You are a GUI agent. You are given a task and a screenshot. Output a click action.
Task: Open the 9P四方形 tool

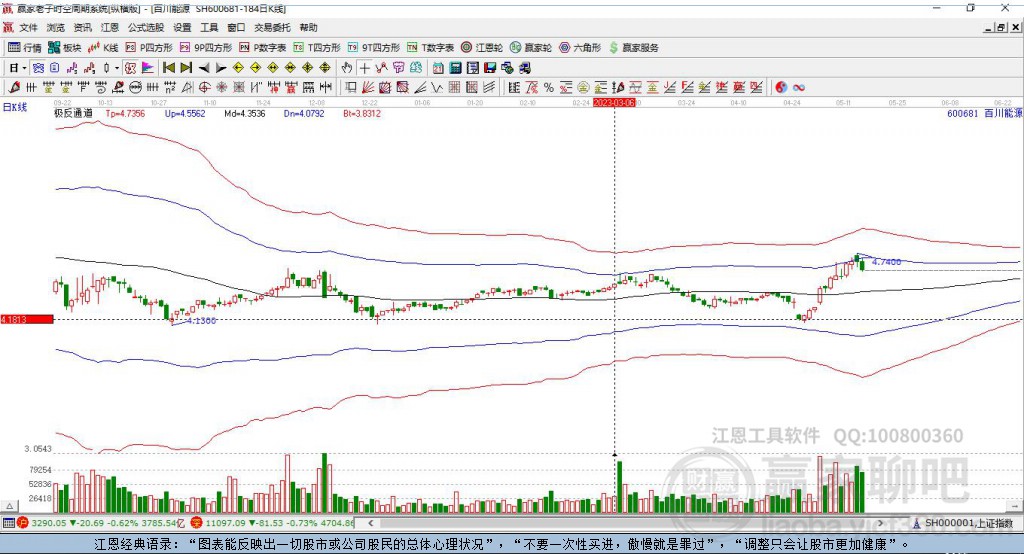pyautogui.click(x=206, y=48)
